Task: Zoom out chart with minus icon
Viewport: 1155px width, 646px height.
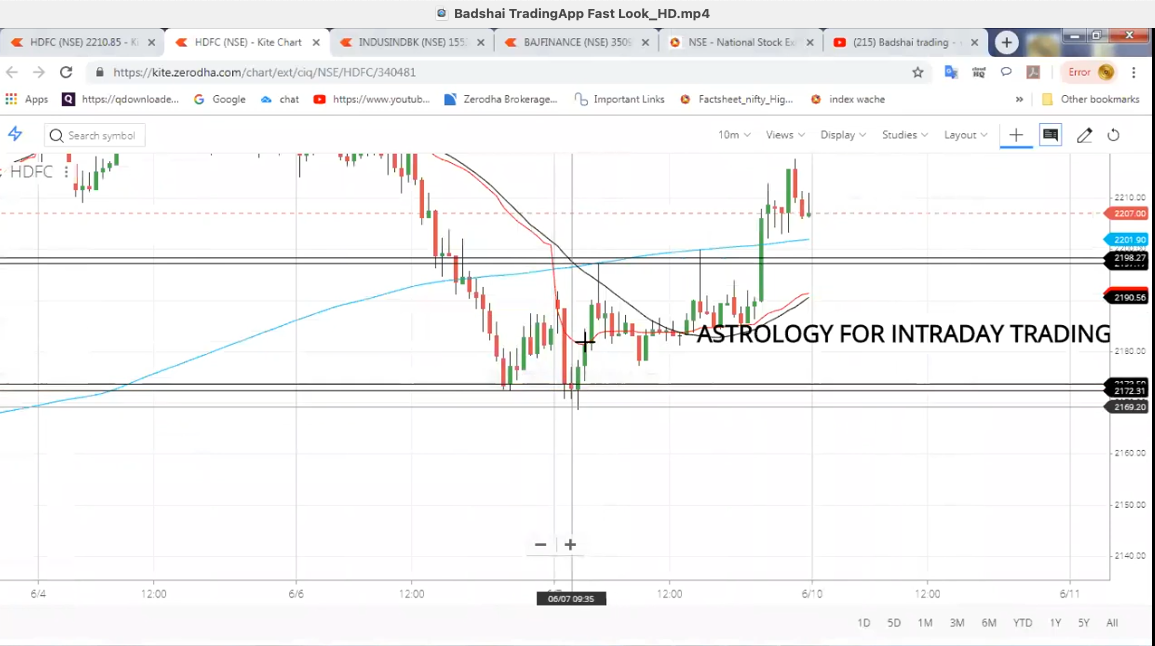Action: point(541,545)
